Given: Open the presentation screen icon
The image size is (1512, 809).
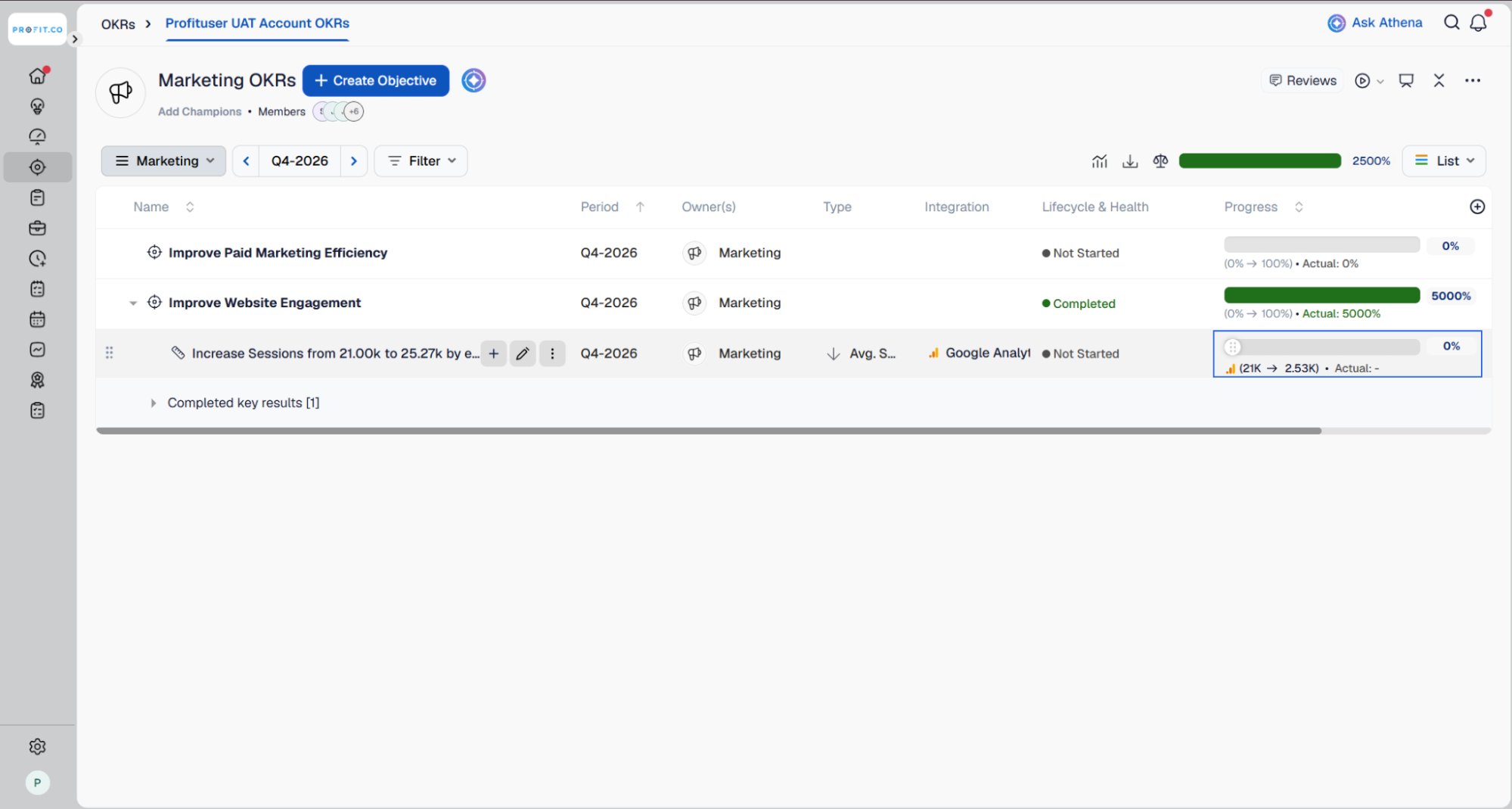Looking at the screenshot, I should point(1406,80).
